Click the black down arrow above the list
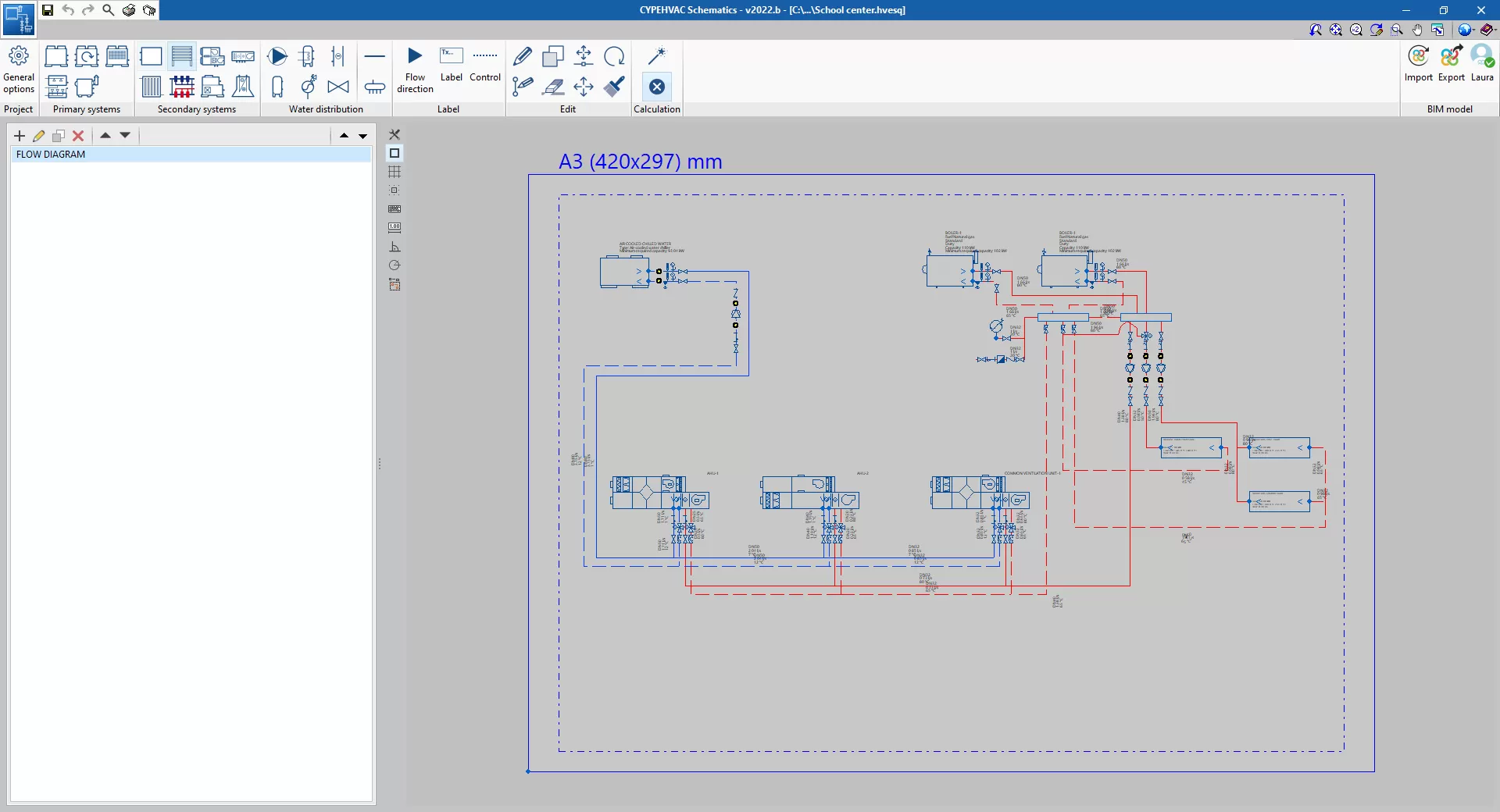The image size is (1500, 812). pos(362,136)
